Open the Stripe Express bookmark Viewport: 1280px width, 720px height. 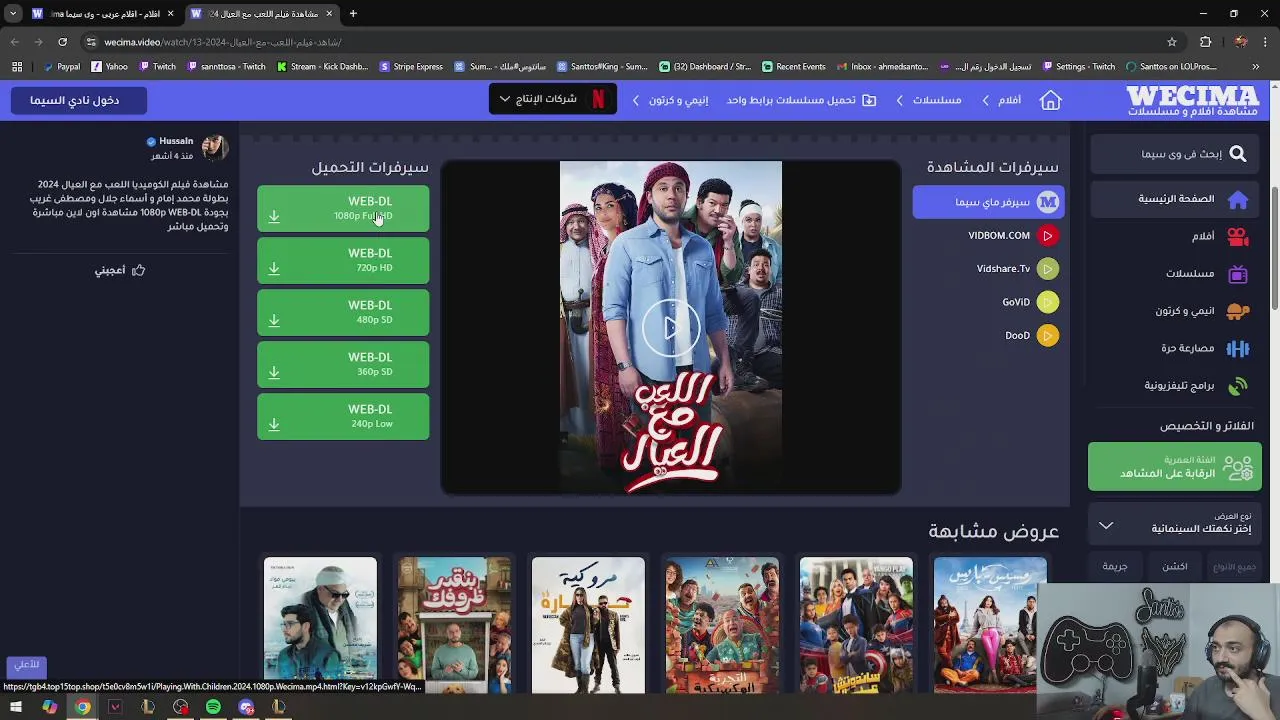click(x=411, y=67)
